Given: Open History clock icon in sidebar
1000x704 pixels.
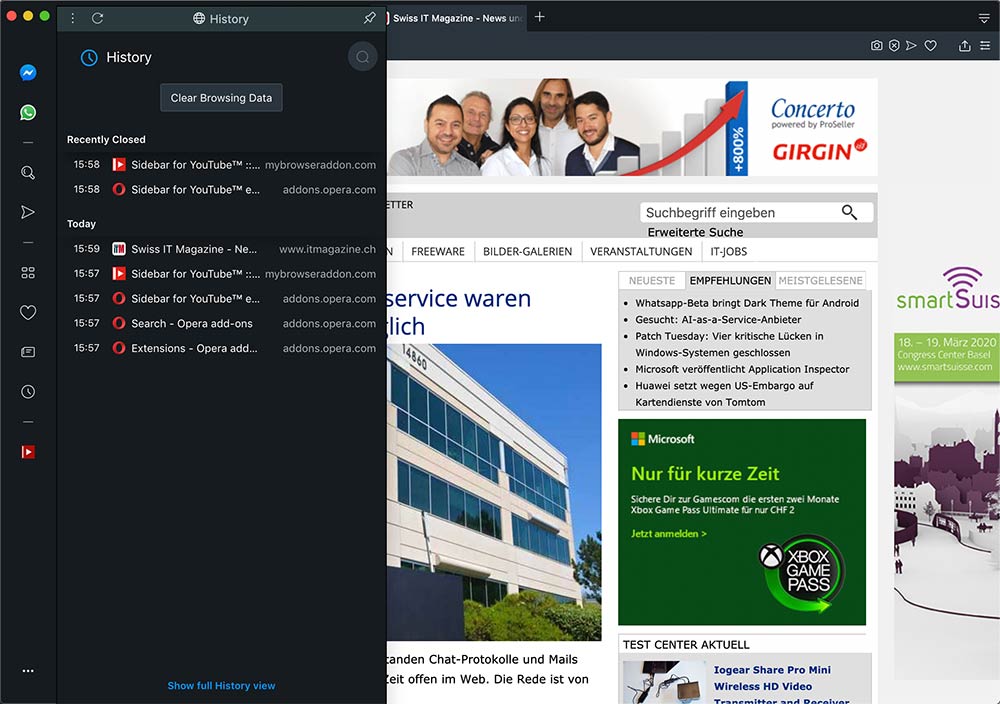Looking at the screenshot, I should pos(27,392).
